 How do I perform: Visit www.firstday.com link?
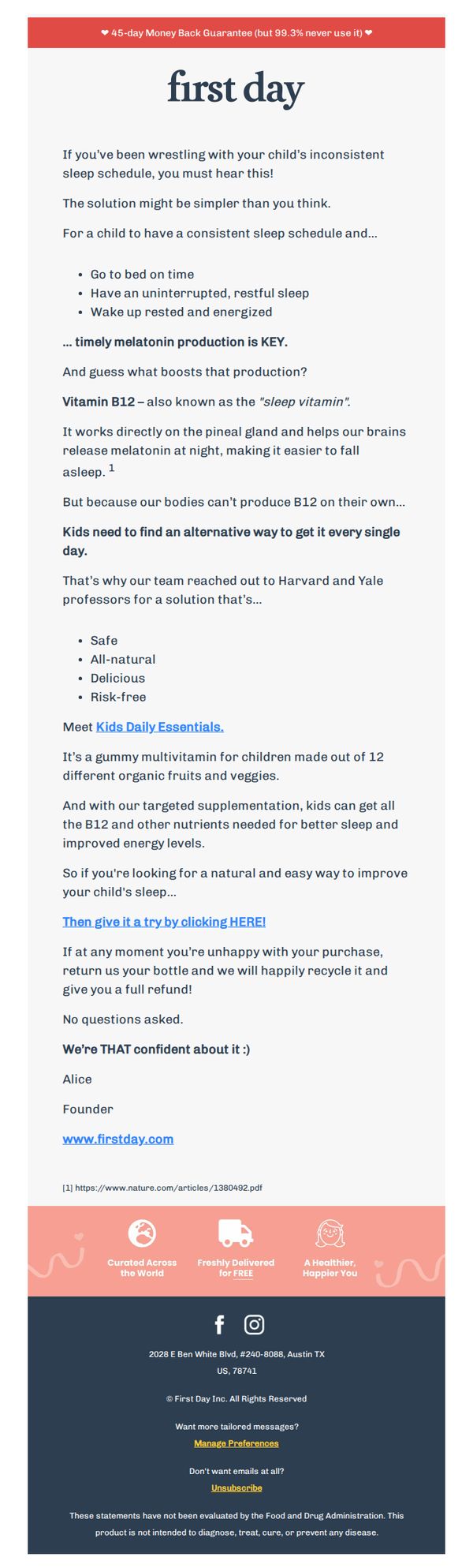point(118,1139)
